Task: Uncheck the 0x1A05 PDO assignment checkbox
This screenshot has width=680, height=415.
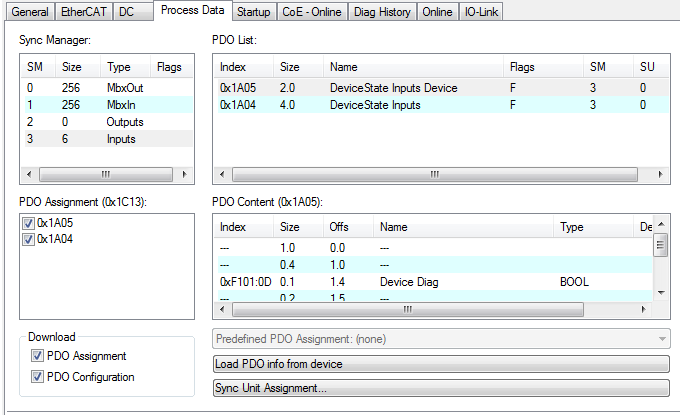Action: coord(27,222)
